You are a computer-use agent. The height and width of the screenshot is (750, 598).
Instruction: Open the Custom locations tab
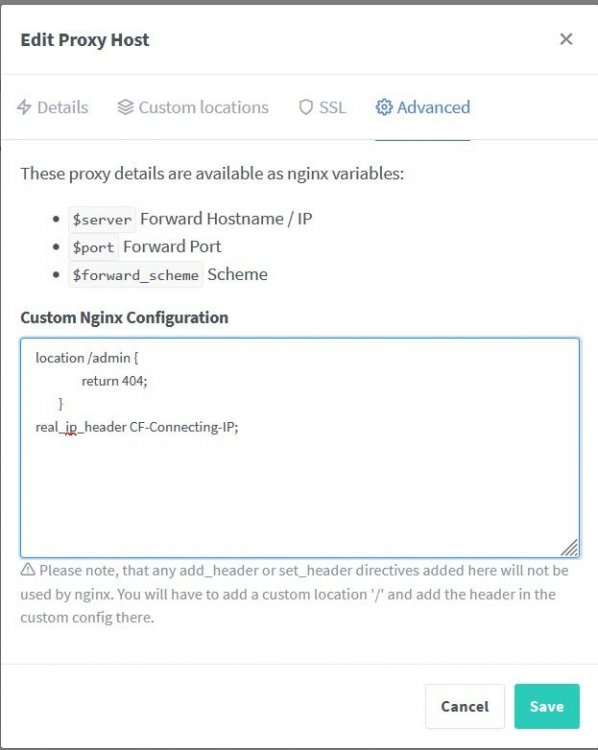[193, 107]
